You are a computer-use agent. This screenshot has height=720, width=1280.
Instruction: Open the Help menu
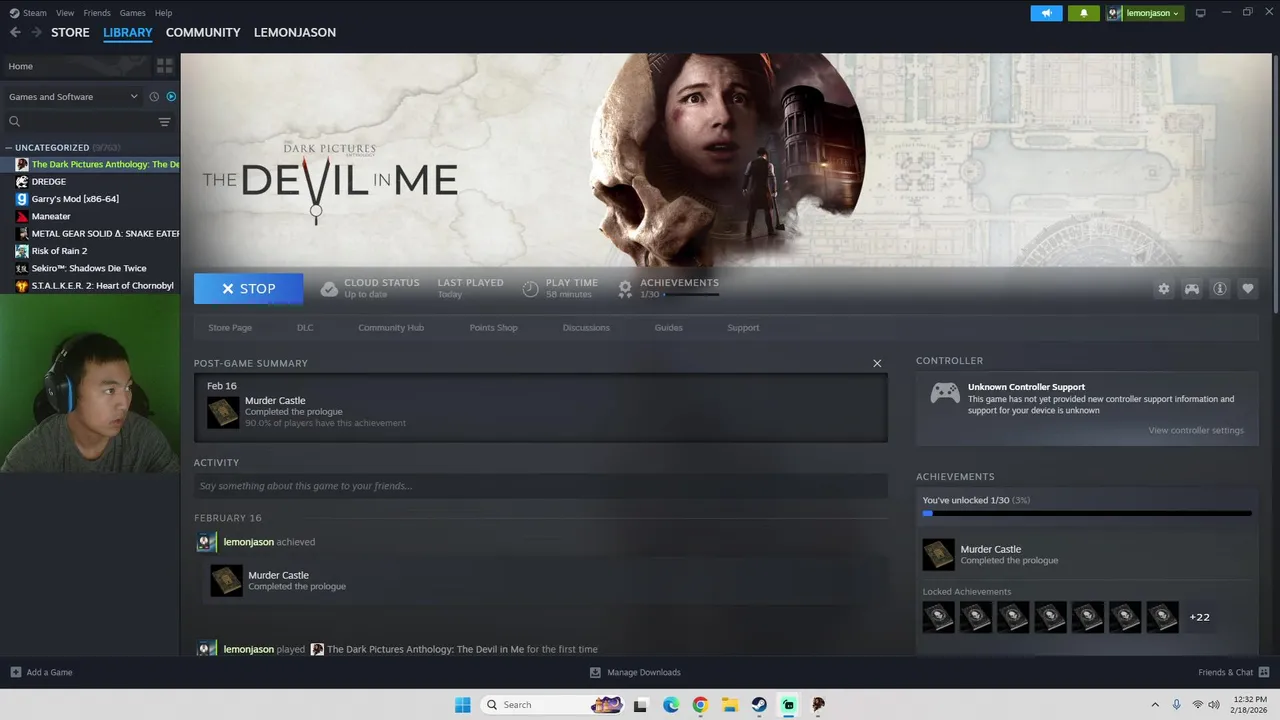(163, 13)
